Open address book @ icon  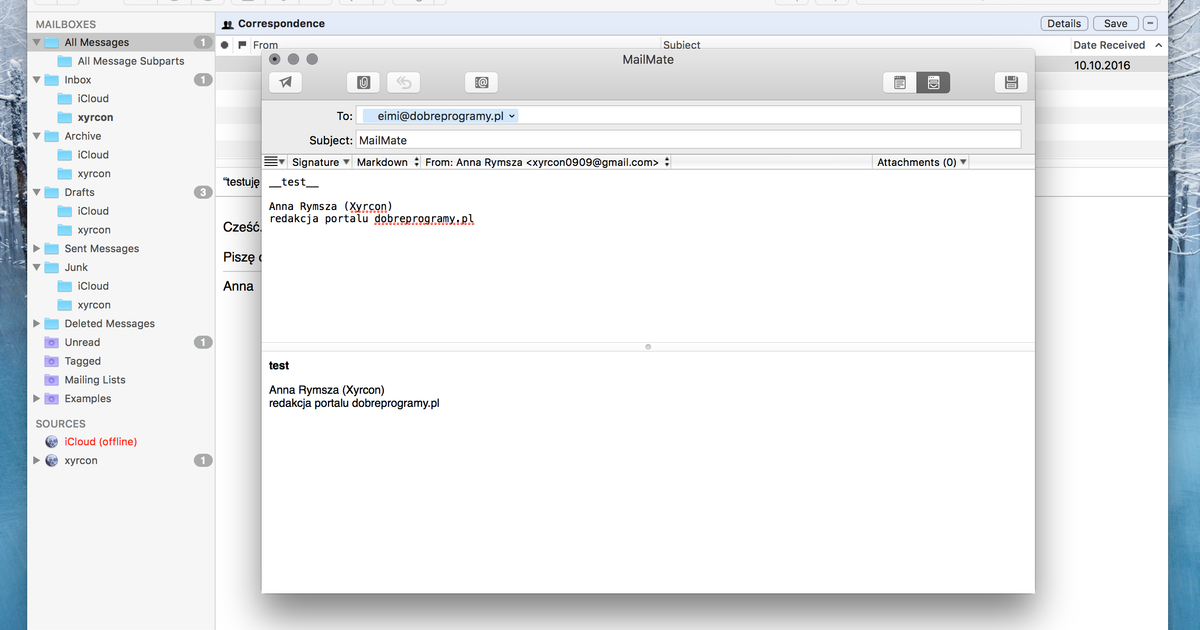[x=481, y=83]
